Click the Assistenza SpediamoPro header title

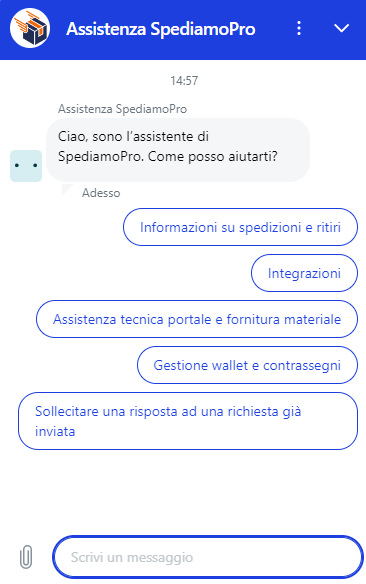click(161, 29)
